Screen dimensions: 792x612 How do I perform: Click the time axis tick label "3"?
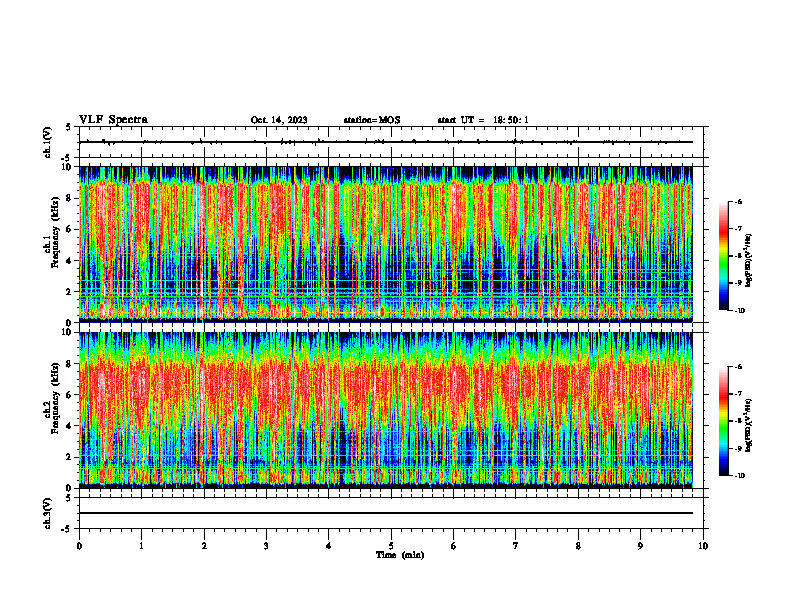(x=266, y=546)
